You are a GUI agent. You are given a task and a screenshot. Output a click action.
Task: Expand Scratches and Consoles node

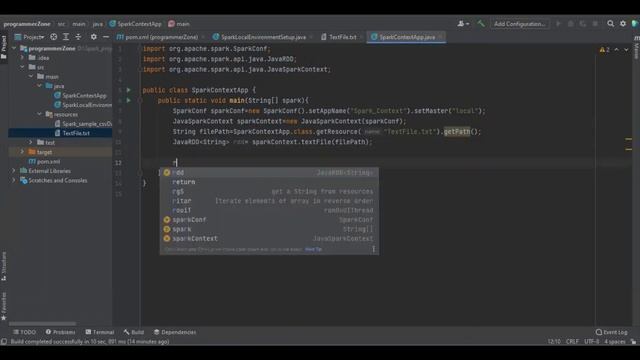14,180
